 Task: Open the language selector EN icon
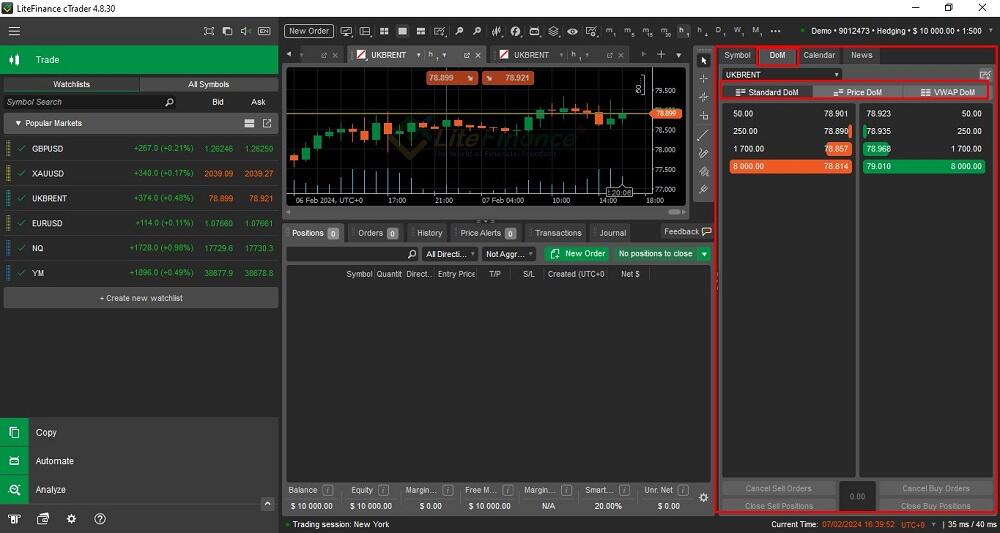(x=264, y=31)
